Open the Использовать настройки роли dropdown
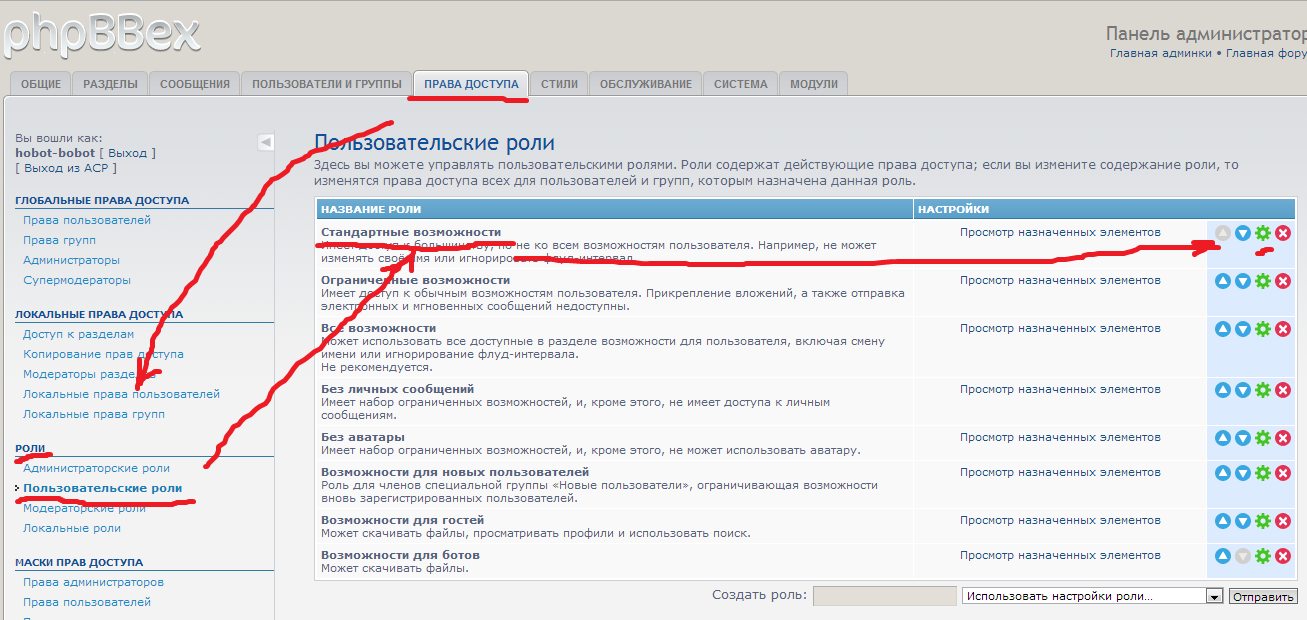The height and width of the screenshot is (620, 1307). tap(1214, 596)
